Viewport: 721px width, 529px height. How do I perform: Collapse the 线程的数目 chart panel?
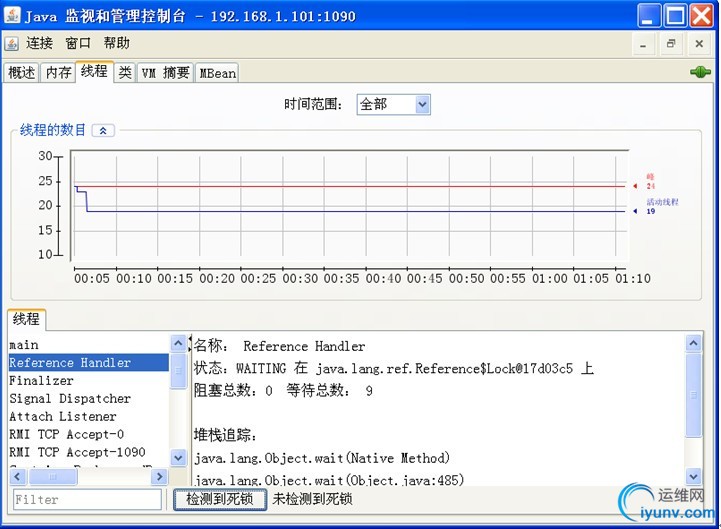[103, 131]
